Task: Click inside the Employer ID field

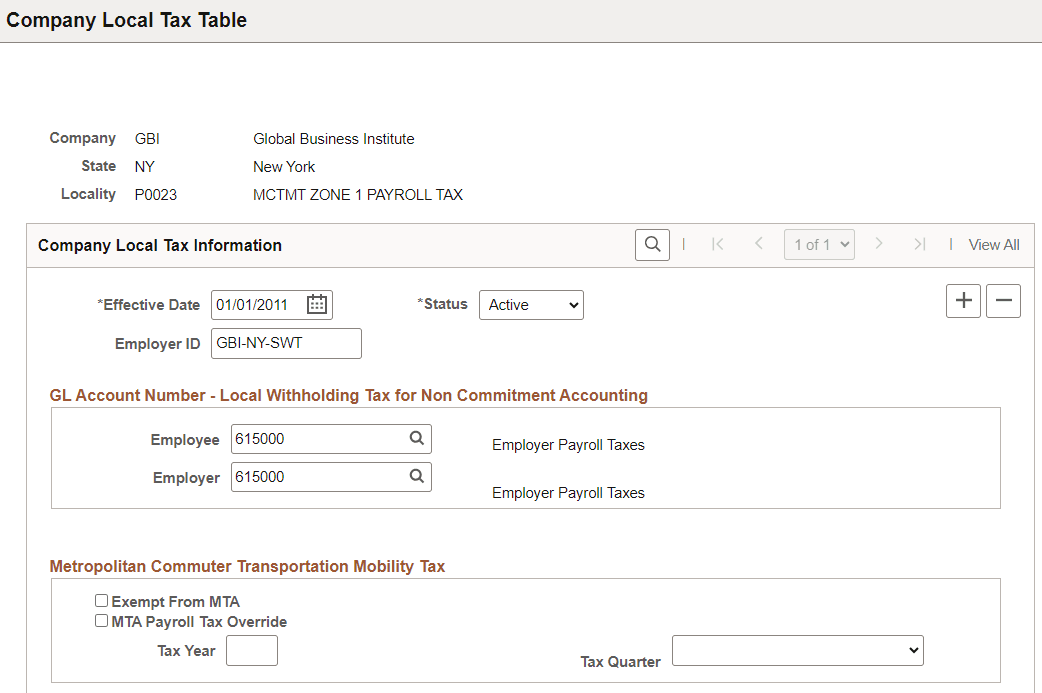Action: (285, 343)
